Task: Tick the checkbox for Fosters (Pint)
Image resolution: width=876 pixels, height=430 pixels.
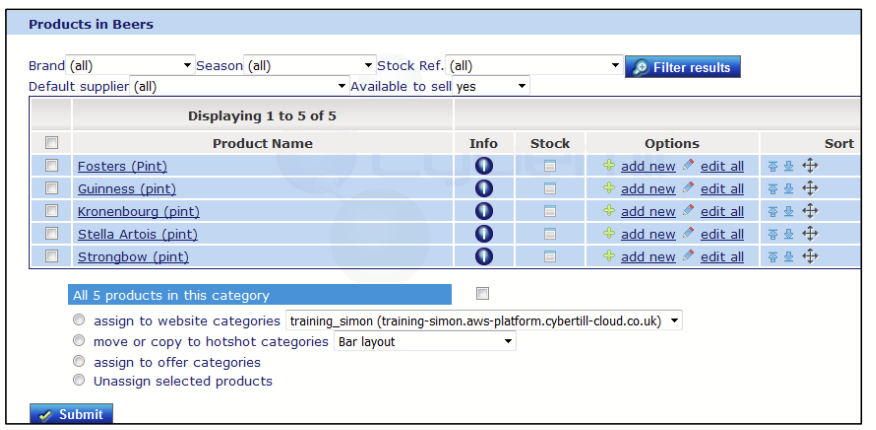Action: [51, 165]
